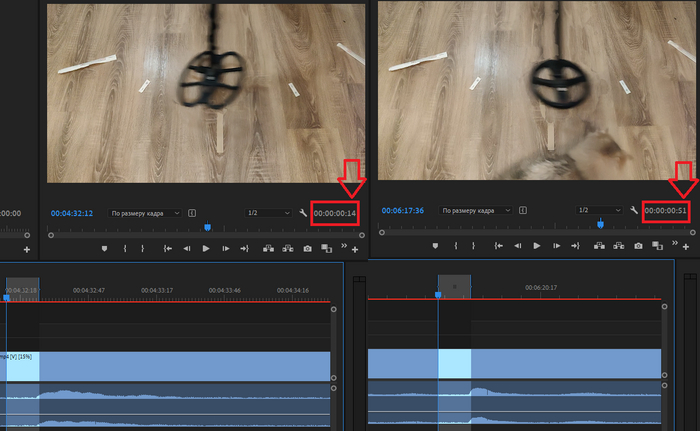700x431 pixels.
Task: Open left monitor 'По размеру кадра' zoom dropdown
Action: coord(145,213)
